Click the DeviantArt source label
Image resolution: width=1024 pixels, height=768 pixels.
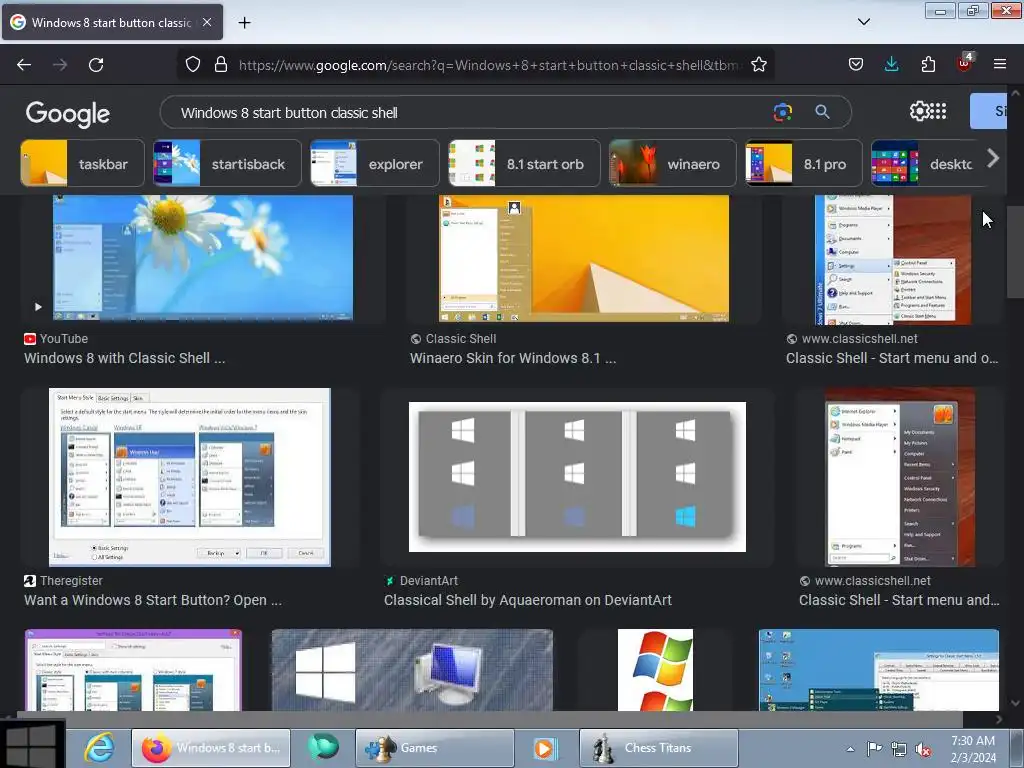pyautogui.click(x=428, y=581)
